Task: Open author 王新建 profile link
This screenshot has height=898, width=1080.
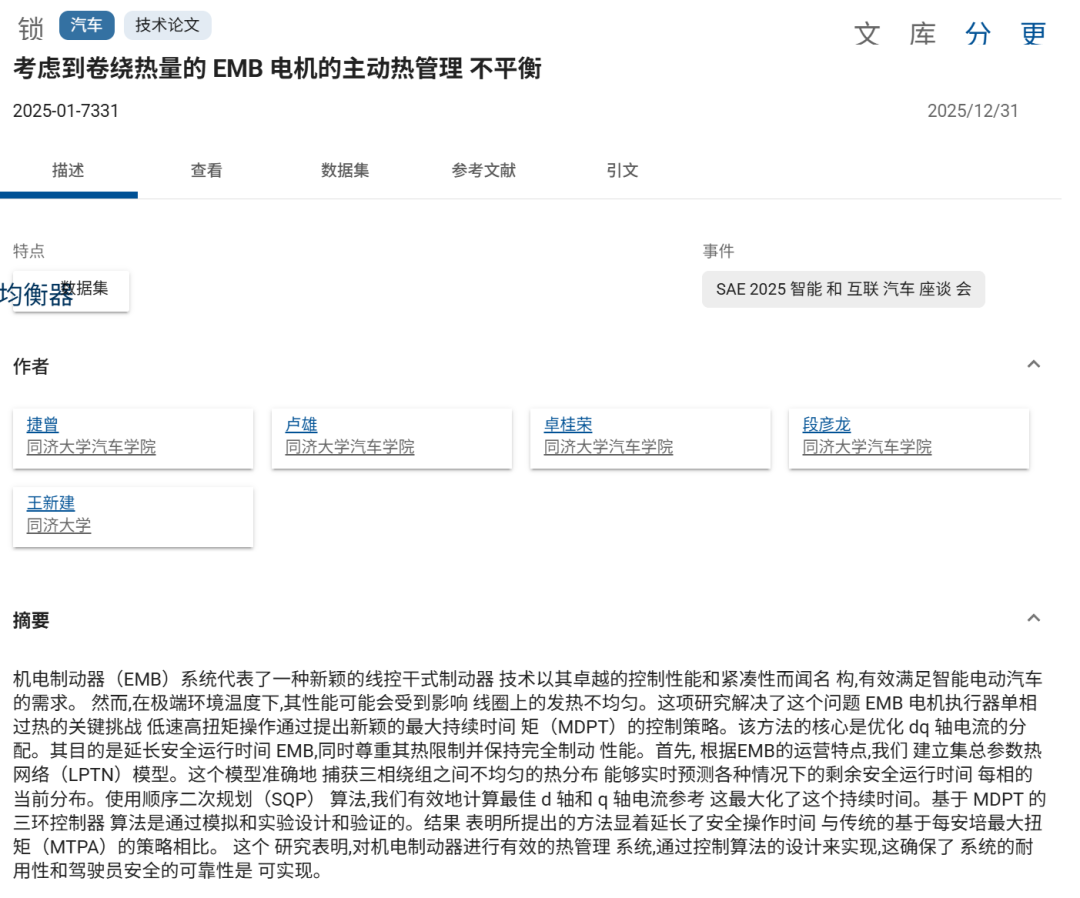Action: click(51, 503)
